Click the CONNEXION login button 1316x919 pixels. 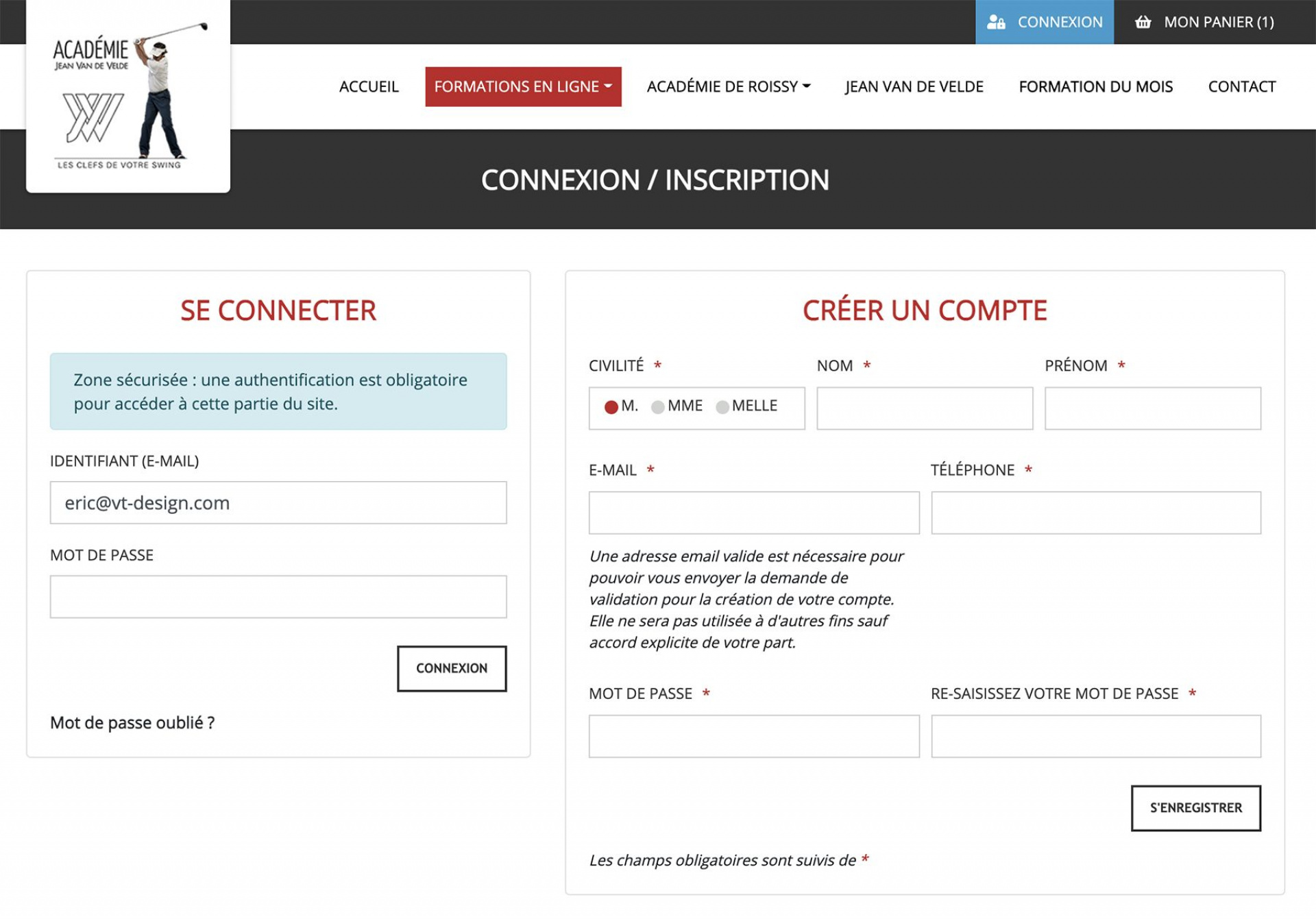(x=451, y=667)
